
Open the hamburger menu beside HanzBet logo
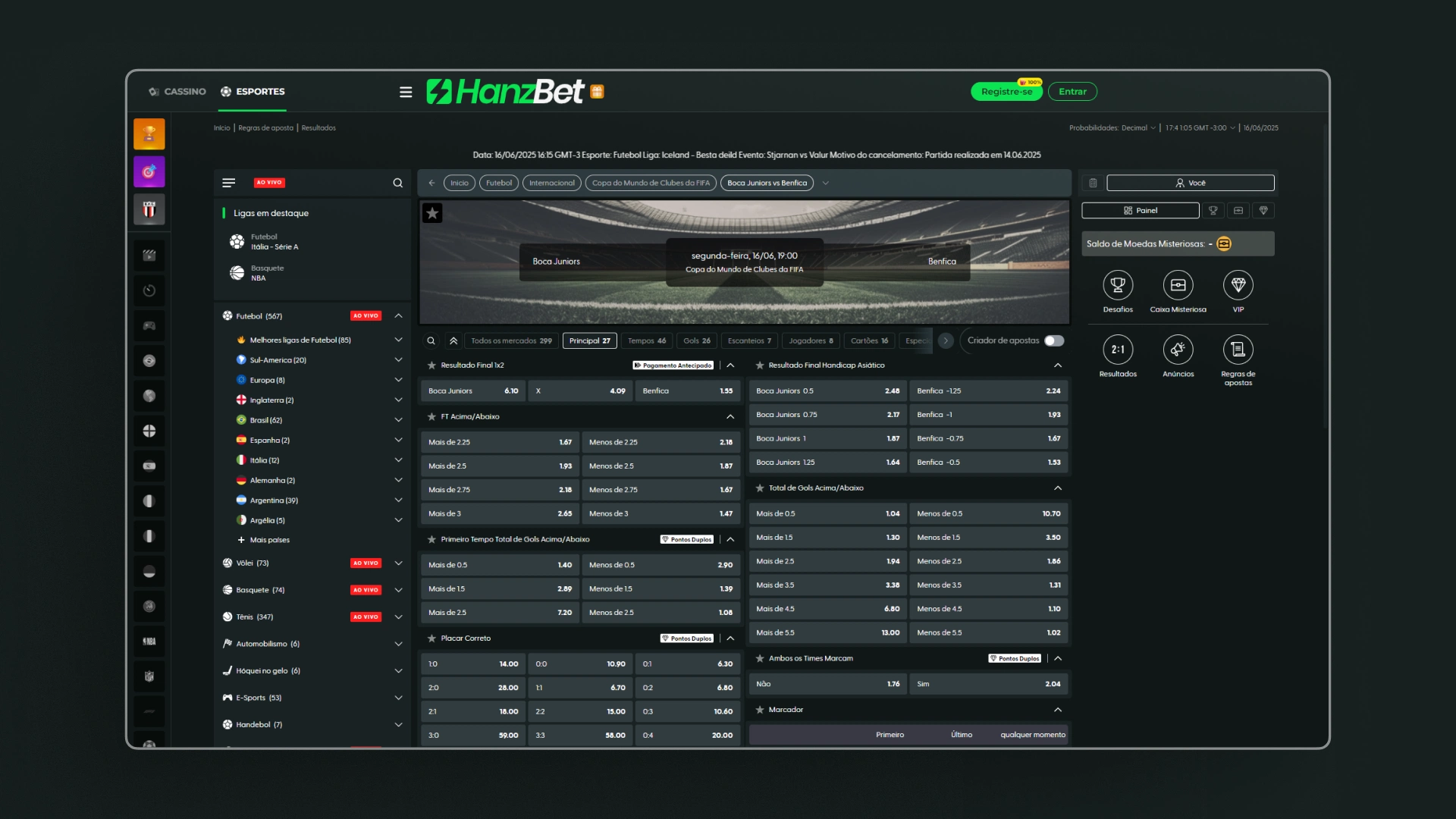pyautogui.click(x=406, y=92)
